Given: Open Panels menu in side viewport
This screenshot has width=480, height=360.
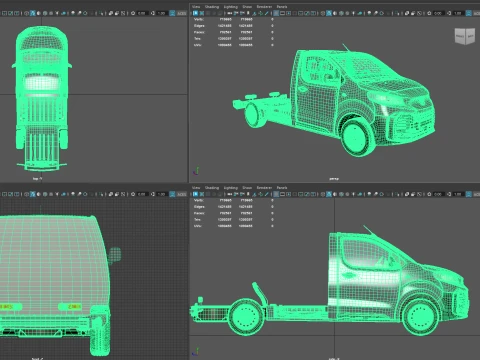Looking at the screenshot, I should pyautogui.click(x=282, y=187).
